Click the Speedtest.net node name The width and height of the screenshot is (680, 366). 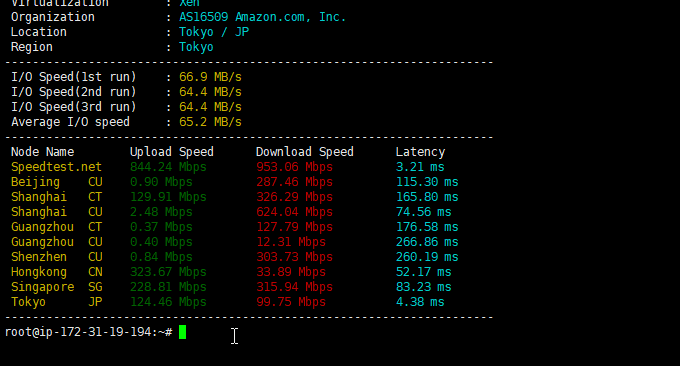tap(56, 167)
